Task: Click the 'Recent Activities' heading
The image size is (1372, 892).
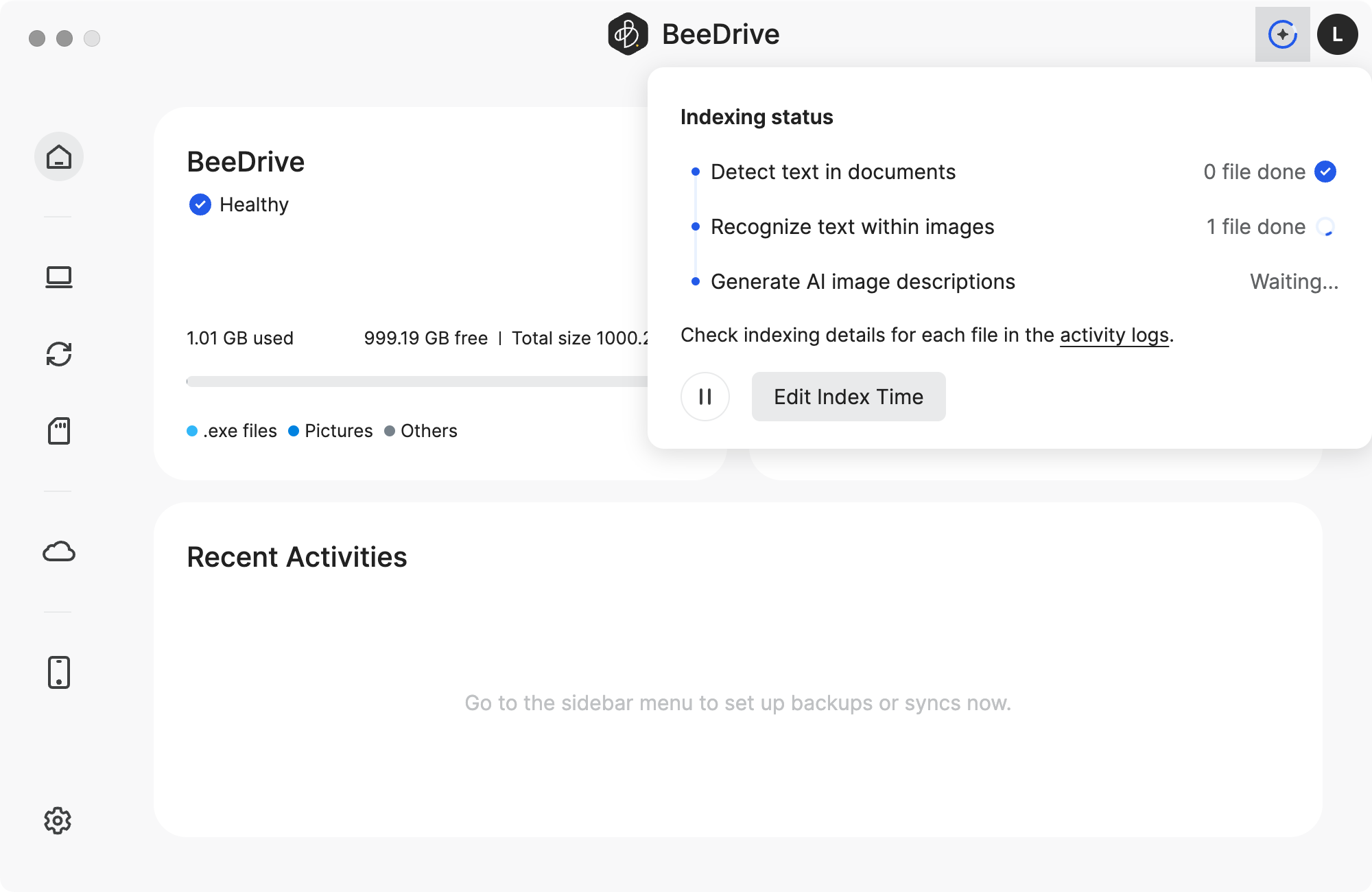Action: pyautogui.click(x=297, y=557)
